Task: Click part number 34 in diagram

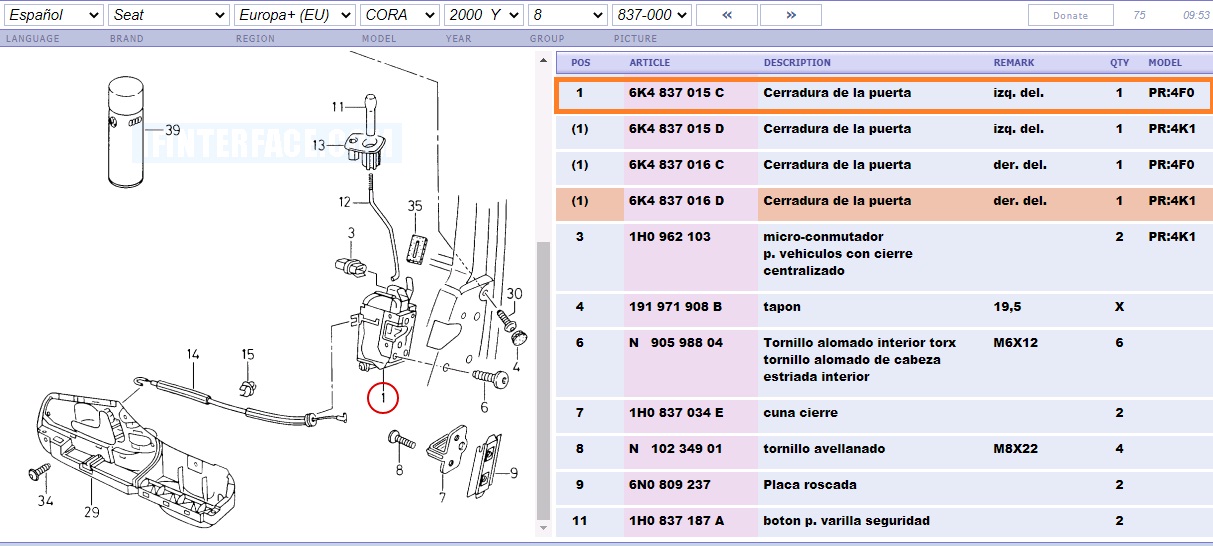Action: pyautogui.click(x=45, y=500)
